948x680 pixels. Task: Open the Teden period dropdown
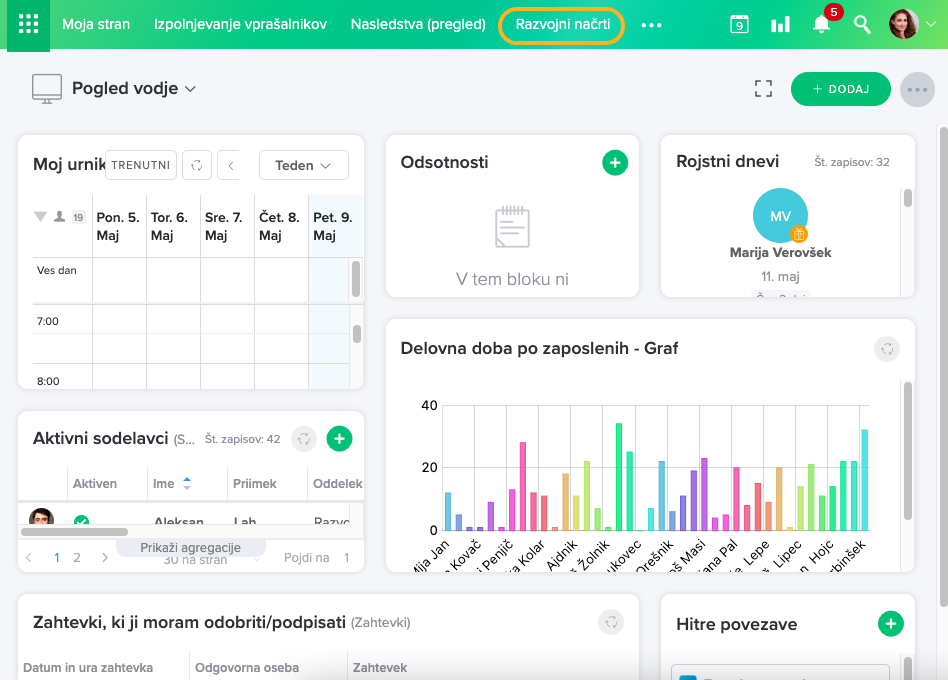(x=303, y=165)
